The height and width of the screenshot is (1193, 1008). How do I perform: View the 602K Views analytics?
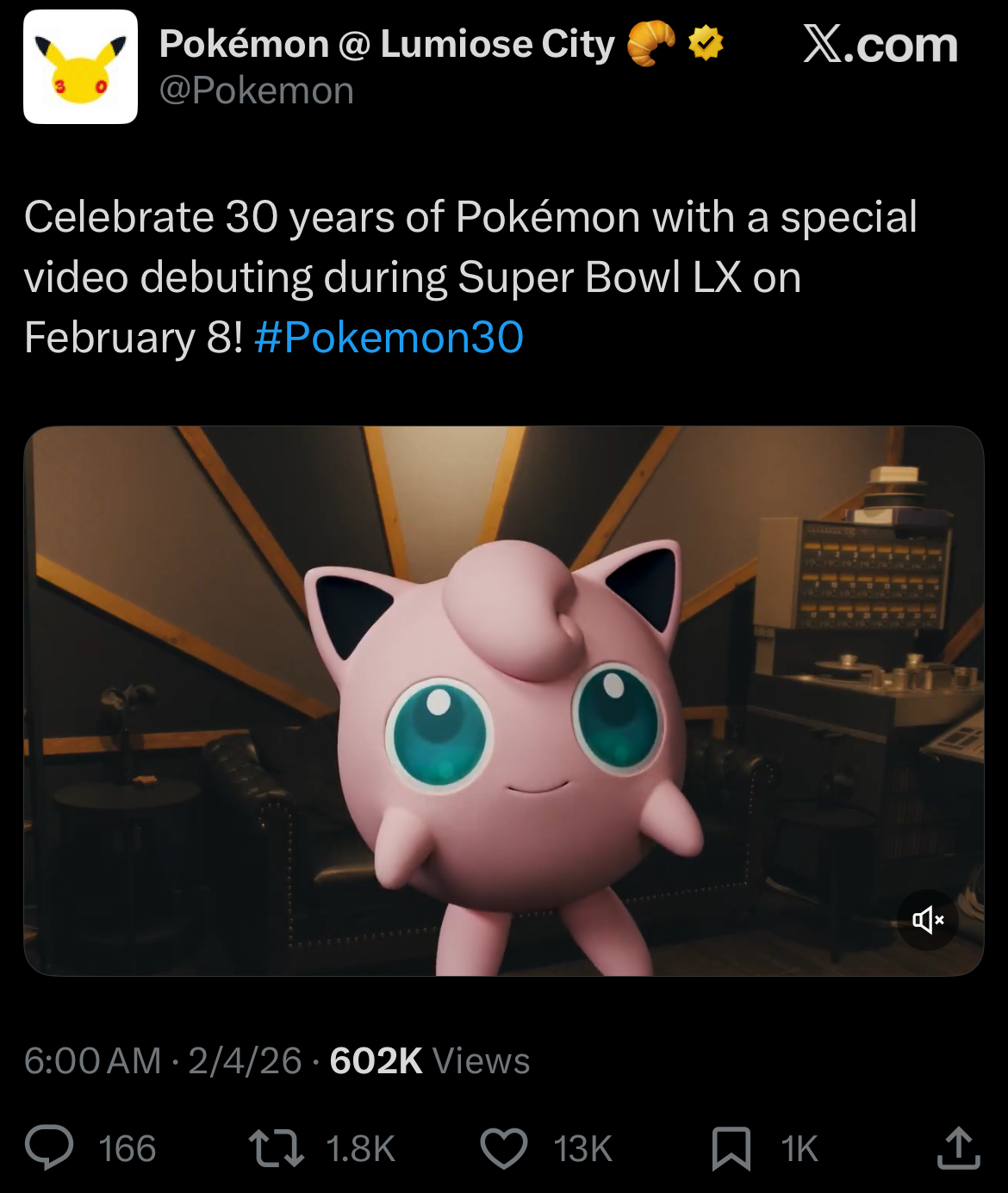click(429, 1060)
